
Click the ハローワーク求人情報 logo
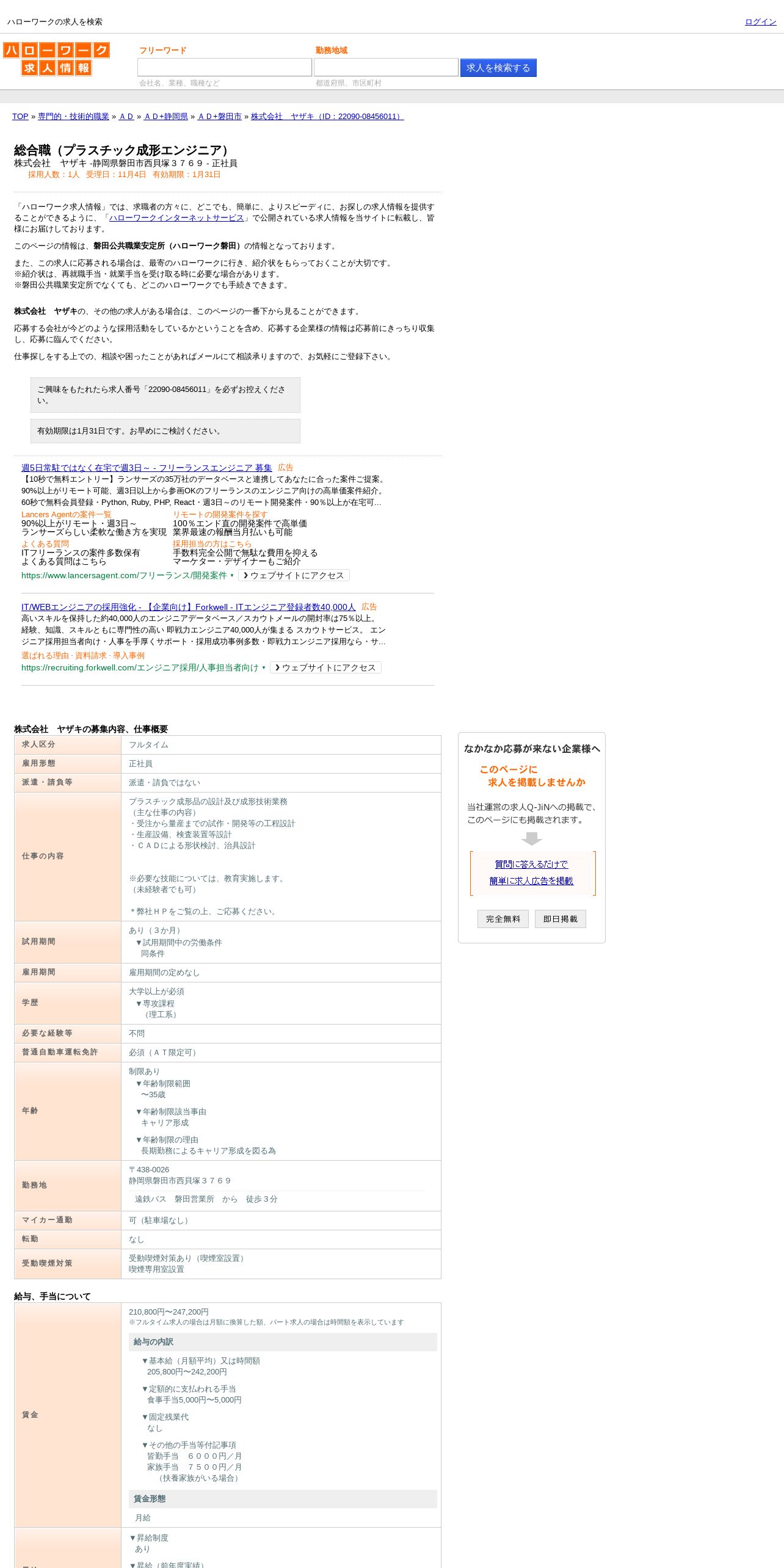pyautogui.click(x=56, y=59)
